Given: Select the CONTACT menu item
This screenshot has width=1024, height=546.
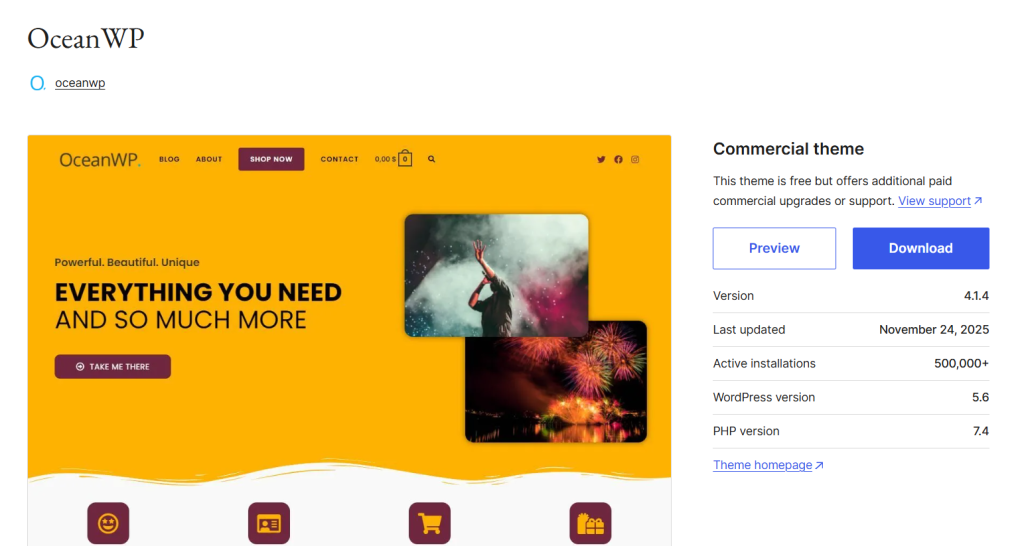Looking at the screenshot, I should coord(339,159).
